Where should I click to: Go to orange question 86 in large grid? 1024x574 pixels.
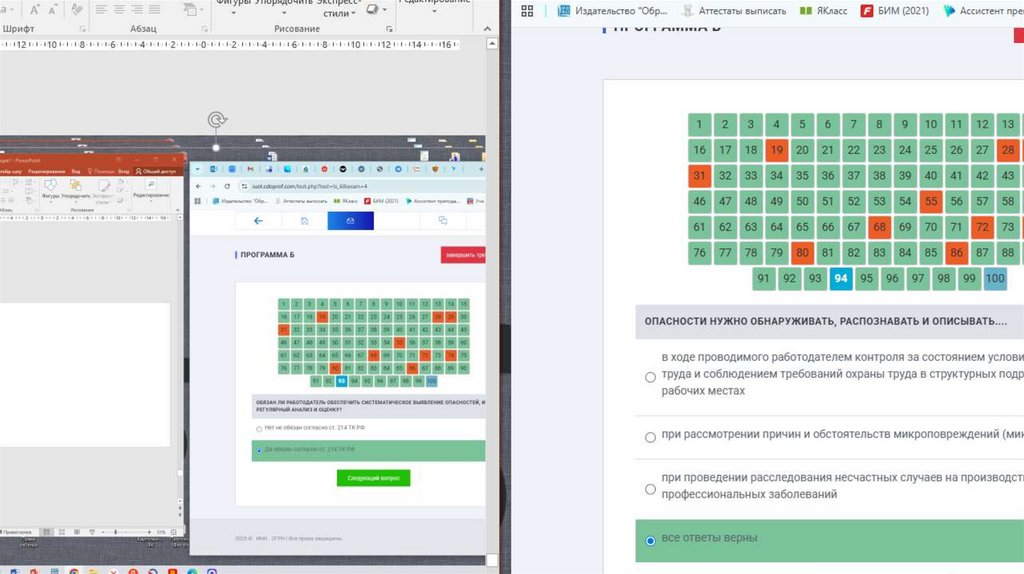(957, 253)
